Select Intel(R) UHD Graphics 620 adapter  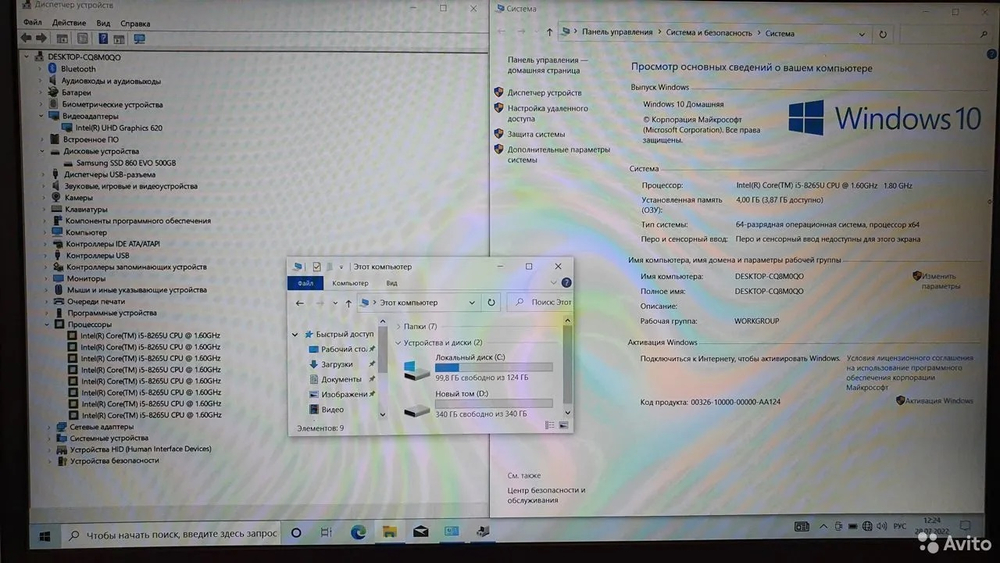click(x=119, y=128)
